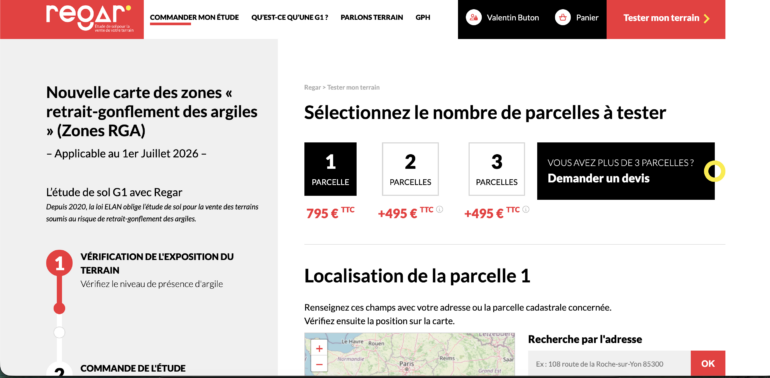The width and height of the screenshot is (770, 378).
Task: Click the arrow on Tester mon terrain
Action: [707, 18]
